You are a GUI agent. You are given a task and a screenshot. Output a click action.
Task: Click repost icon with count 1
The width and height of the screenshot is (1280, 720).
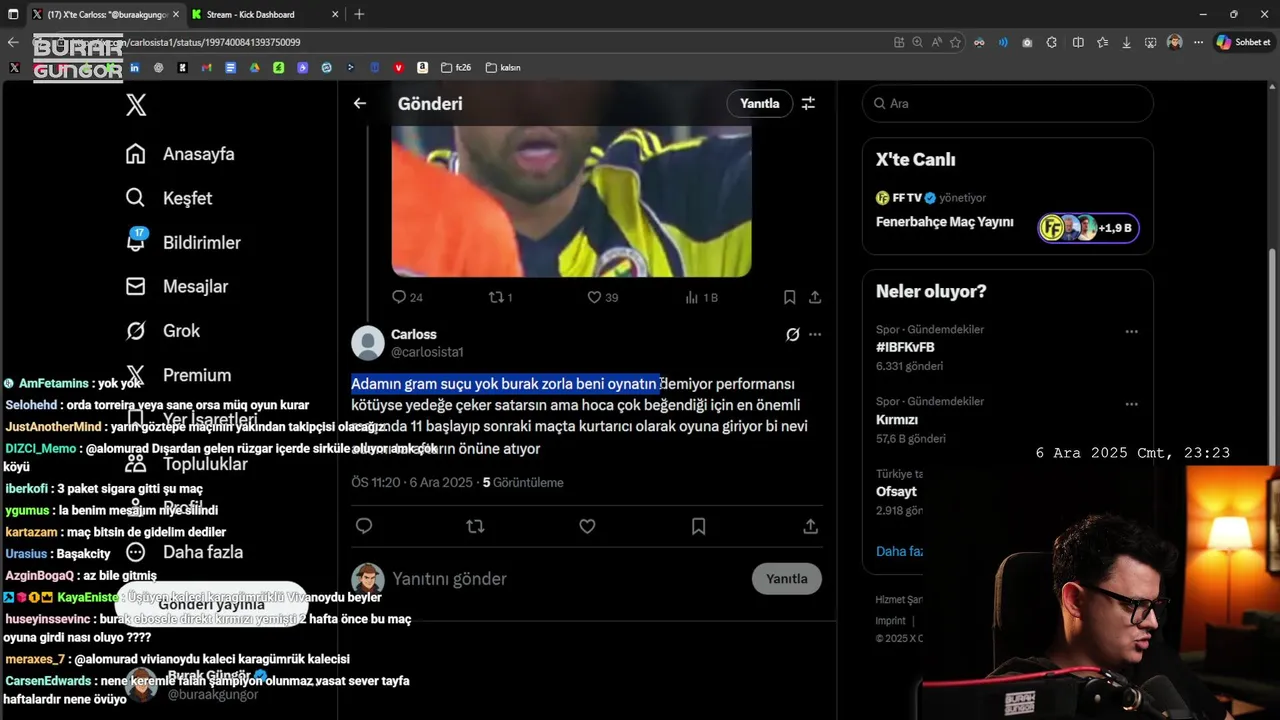500,297
